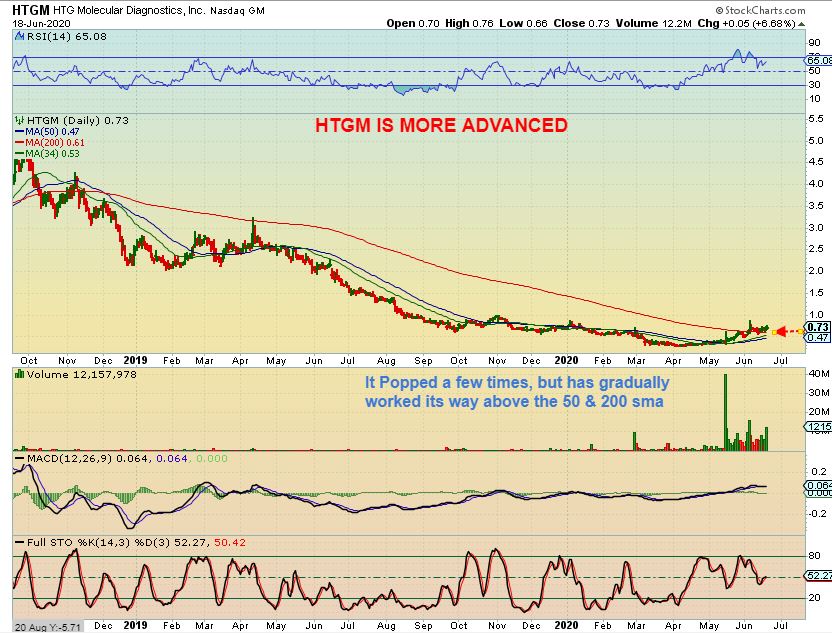The width and height of the screenshot is (832, 633).
Task: Click the Low 0.66 value
Action: (523, 23)
